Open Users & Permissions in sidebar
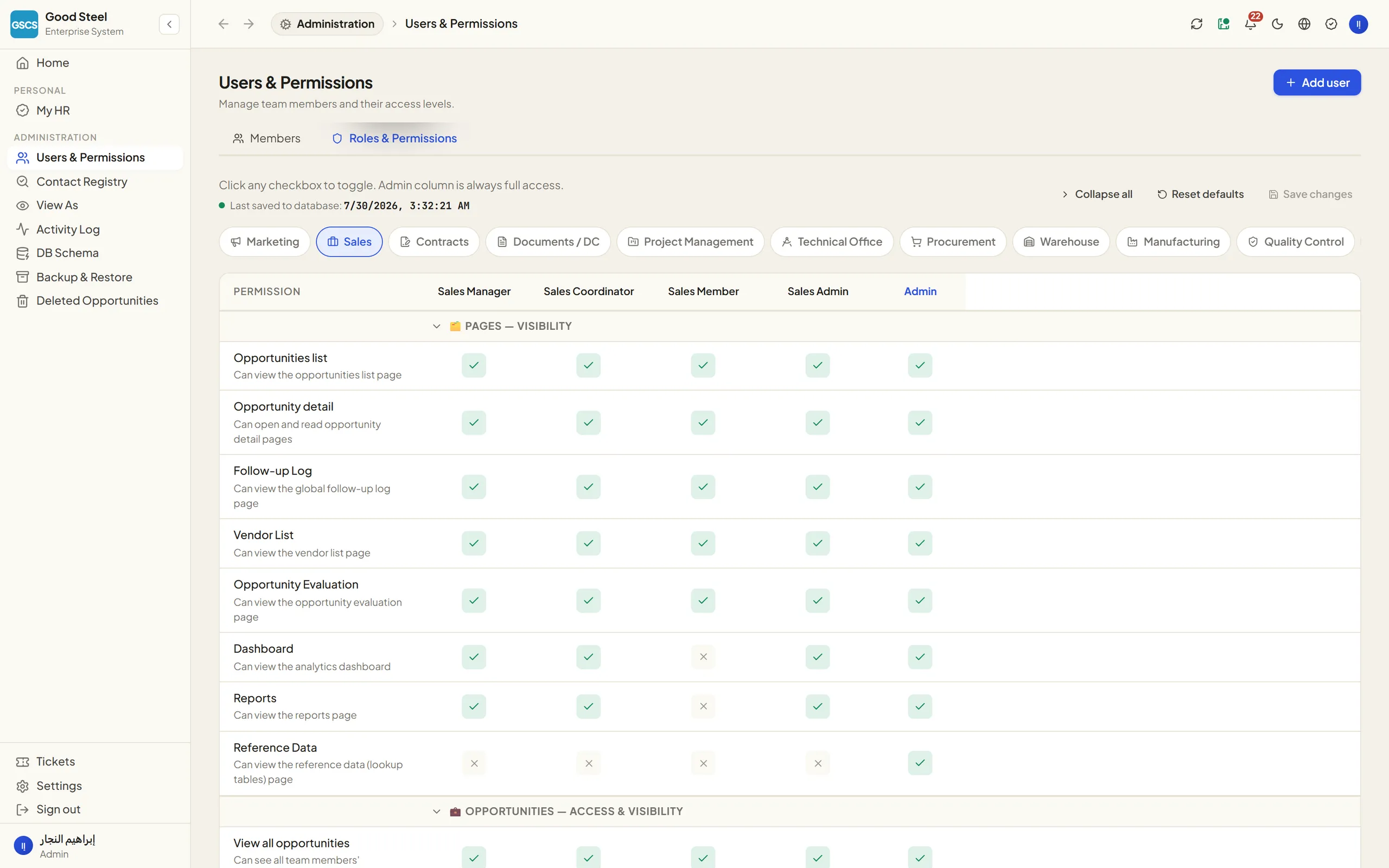Screen dimensions: 1389x868 pyautogui.click(x=95, y=158)
